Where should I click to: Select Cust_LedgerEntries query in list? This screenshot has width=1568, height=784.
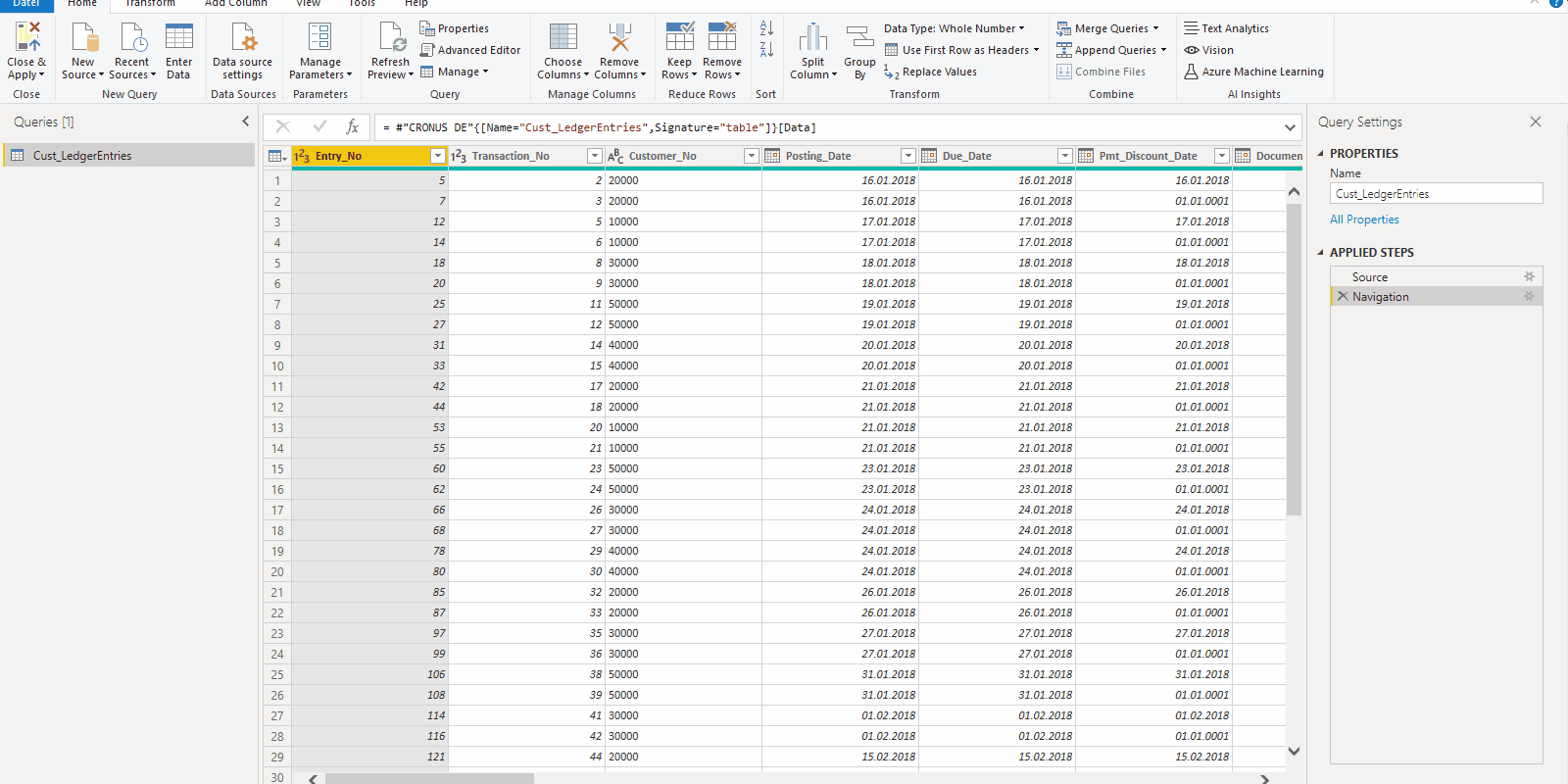pyautogui.click(x=129, y=155)
